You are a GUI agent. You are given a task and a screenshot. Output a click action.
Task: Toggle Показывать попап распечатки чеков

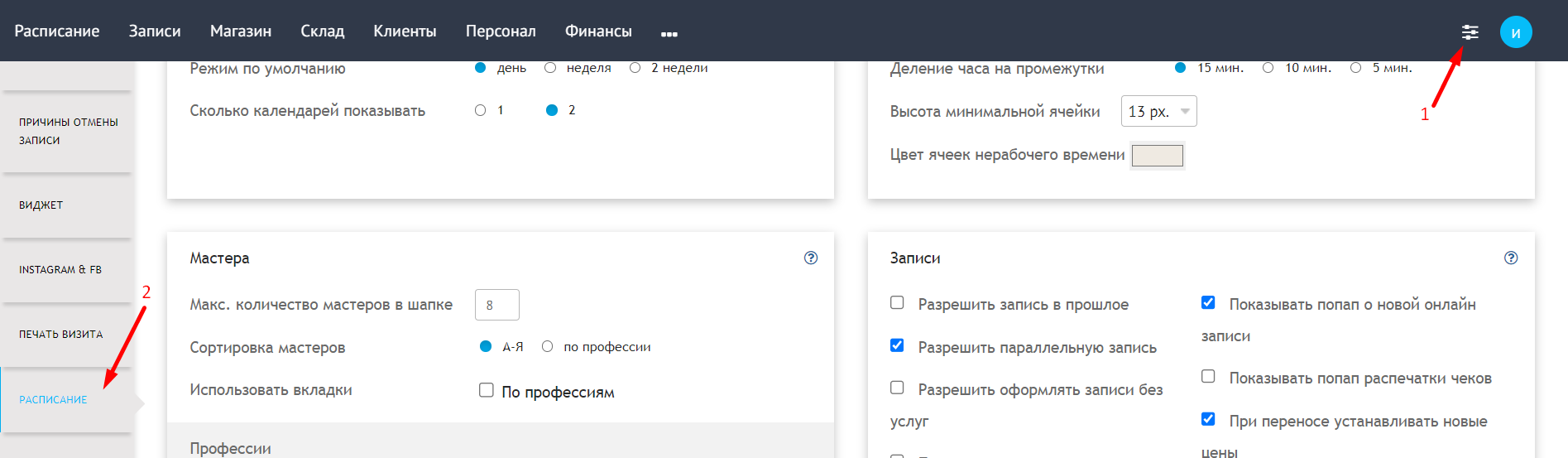[1208, 376]
